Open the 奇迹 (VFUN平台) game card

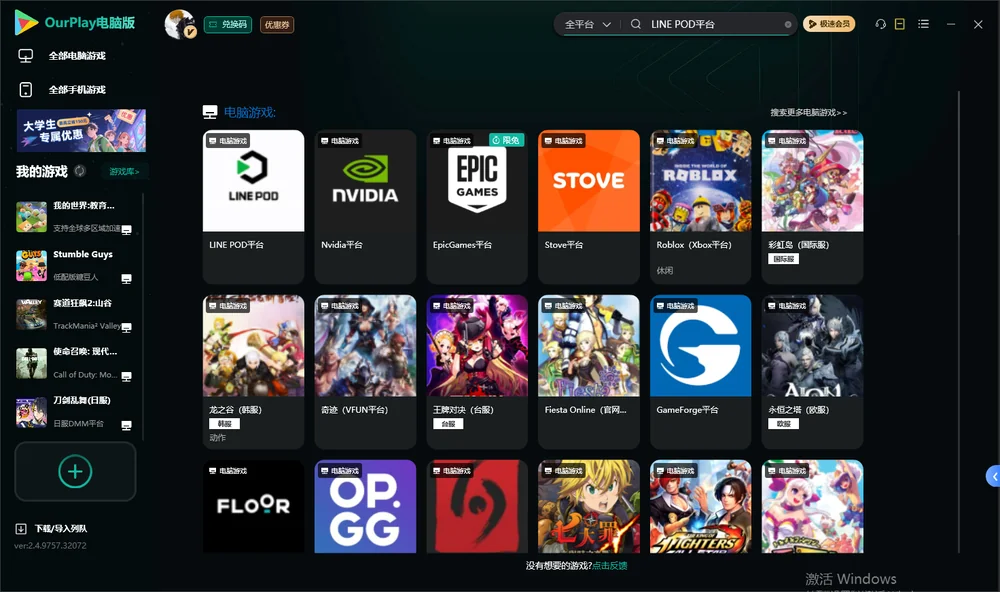(x=365, y=372)
